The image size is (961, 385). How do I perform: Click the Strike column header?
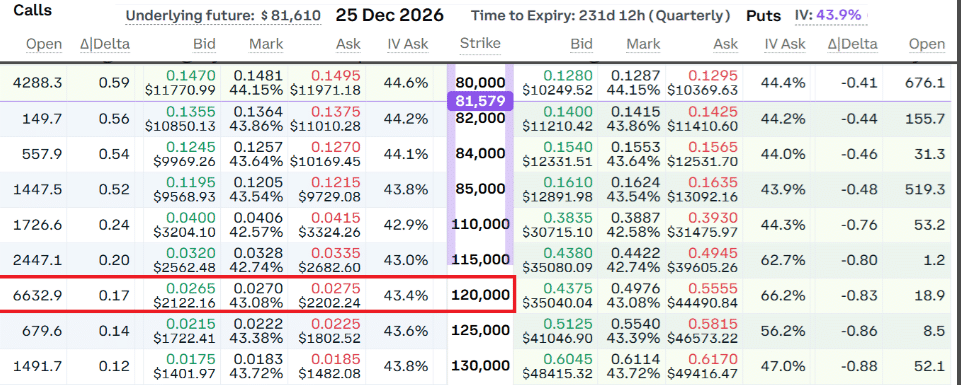pos(480,43)
